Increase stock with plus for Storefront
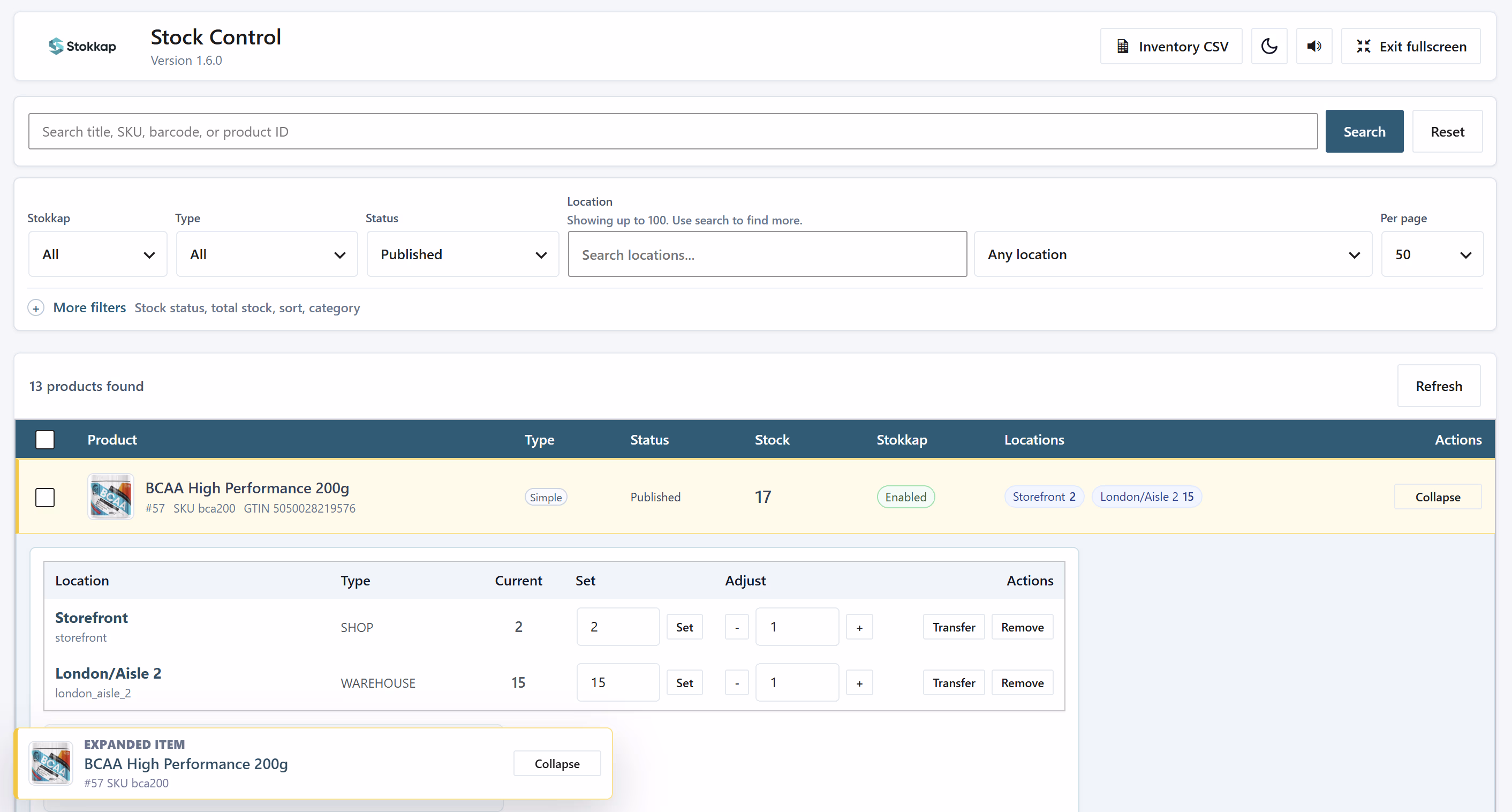 tap(859, 627)
